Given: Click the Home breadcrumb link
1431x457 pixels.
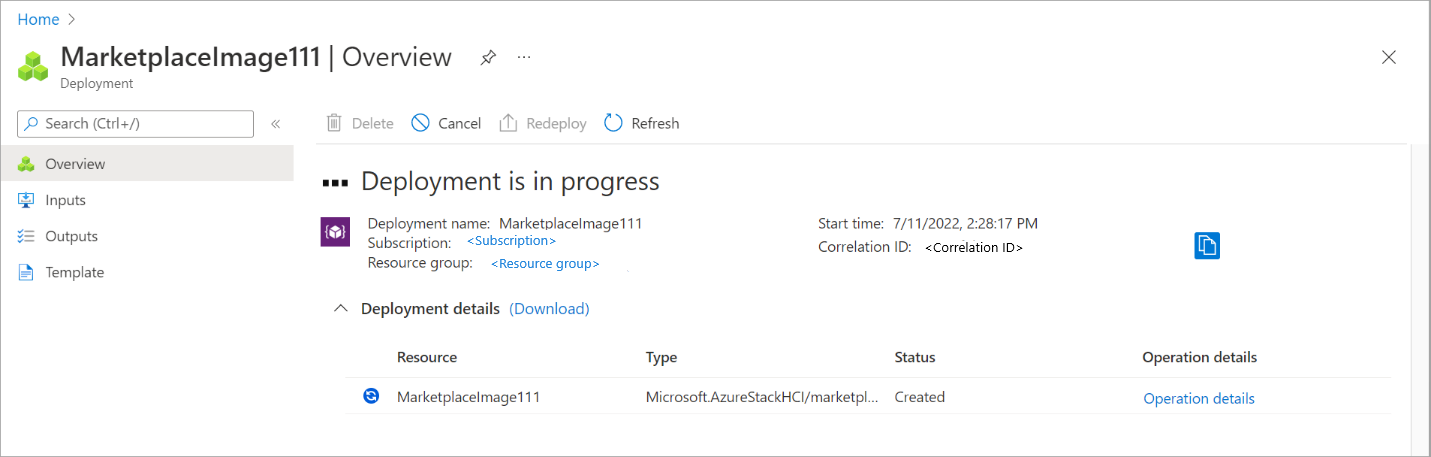Looking at the screenshot, I should coord(38,19).
